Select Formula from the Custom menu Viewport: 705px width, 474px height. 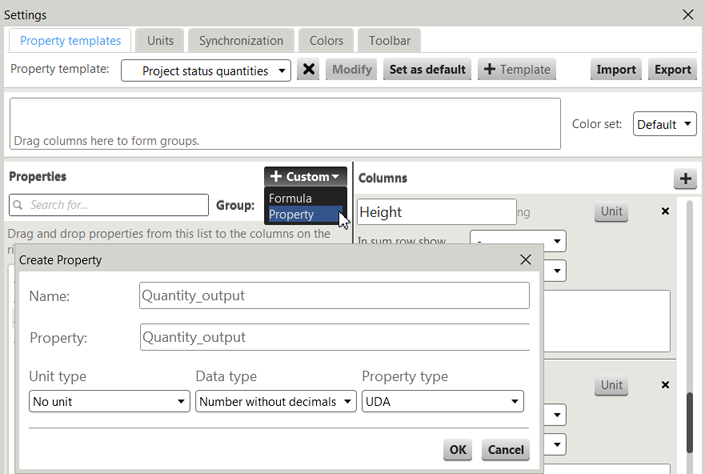(291, 198)
